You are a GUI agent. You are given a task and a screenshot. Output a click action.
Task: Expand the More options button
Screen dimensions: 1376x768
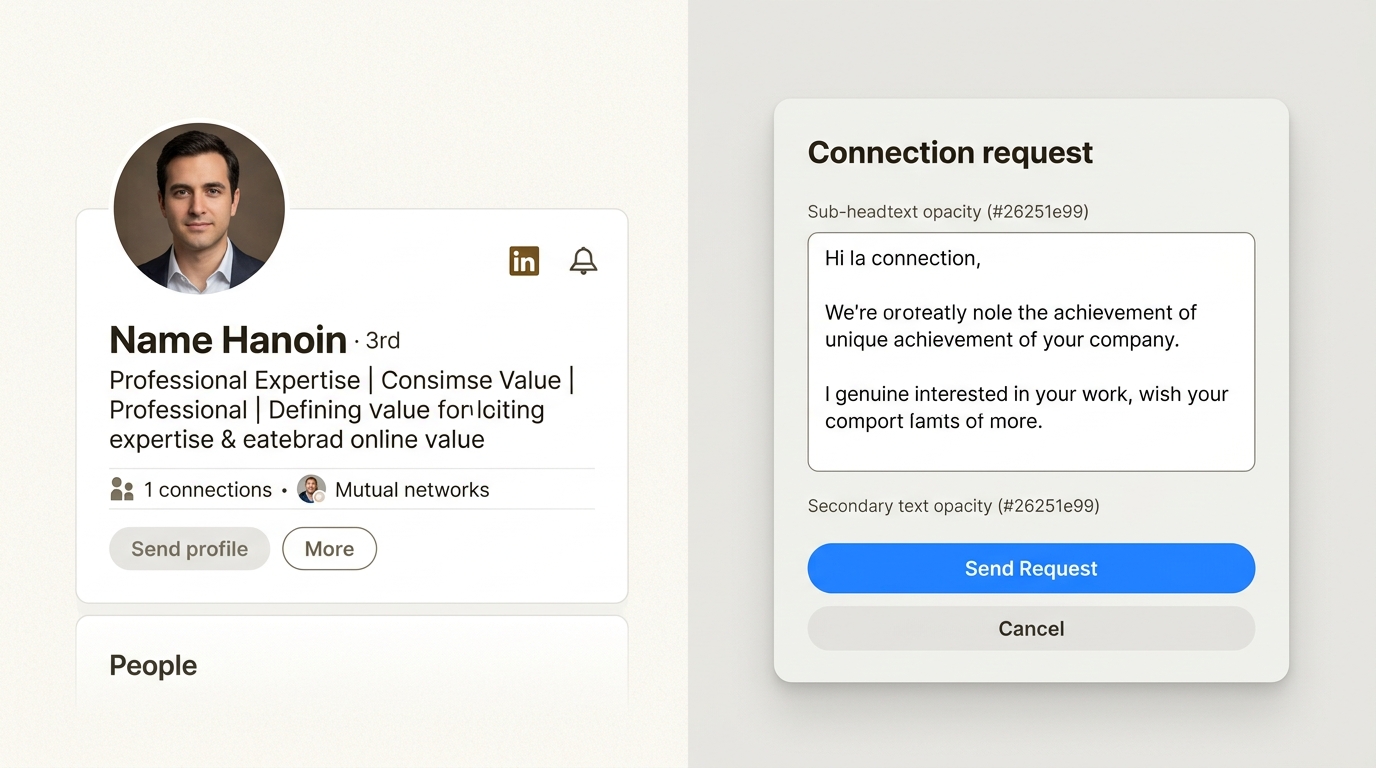click(329, 548)
